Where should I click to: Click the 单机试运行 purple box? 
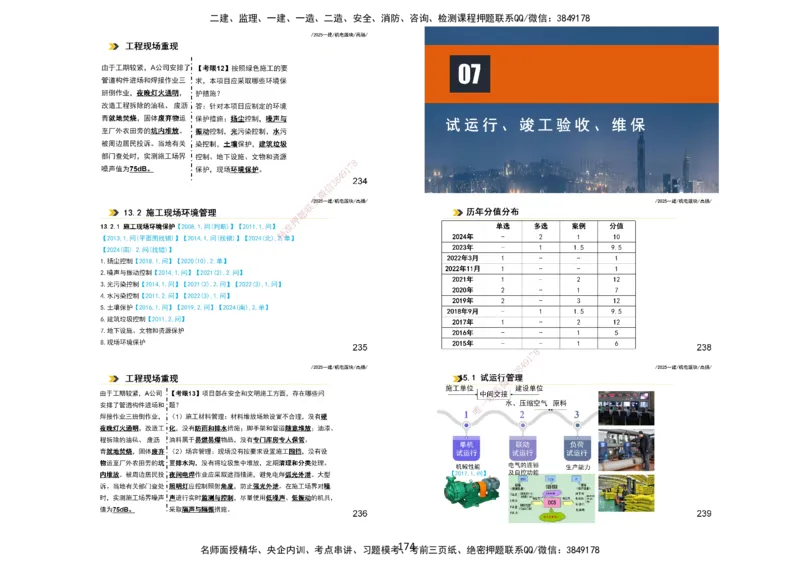(x=466, y=449)
